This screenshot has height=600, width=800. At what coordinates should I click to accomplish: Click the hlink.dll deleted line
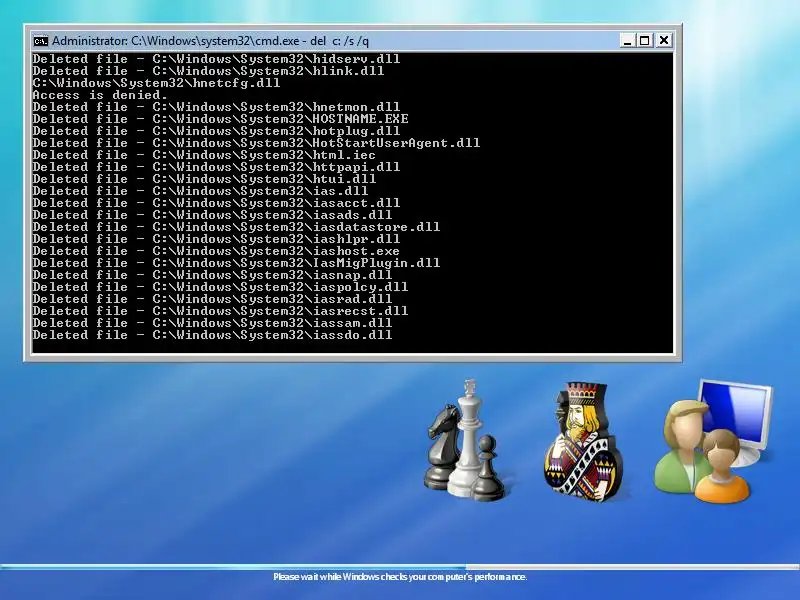pyautogui.click(x=208, y=71)
